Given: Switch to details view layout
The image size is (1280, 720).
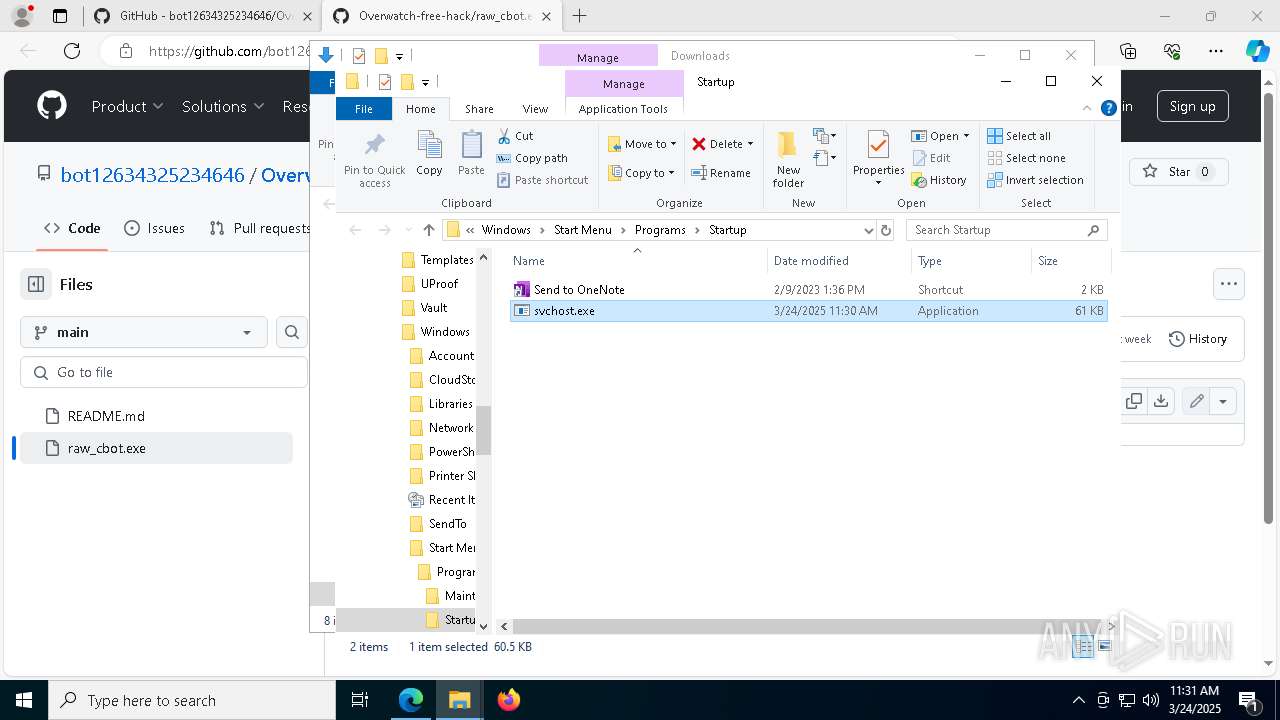Looking at the screenshot, I should pyautogui.click(x=1084, y=647).
